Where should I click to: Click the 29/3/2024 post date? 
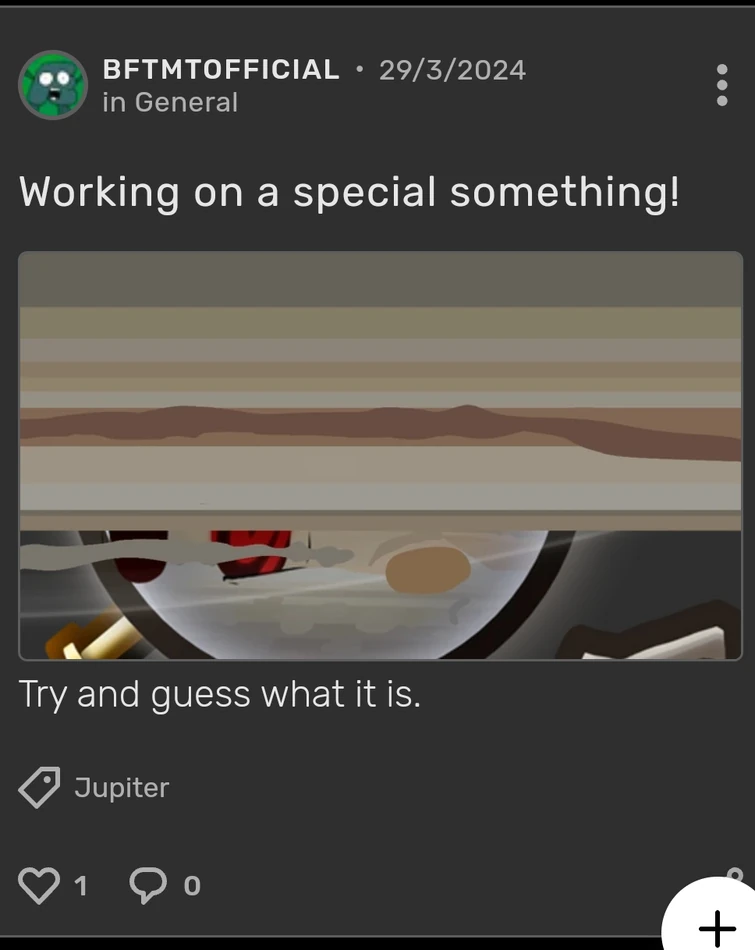tap(453, 70)
